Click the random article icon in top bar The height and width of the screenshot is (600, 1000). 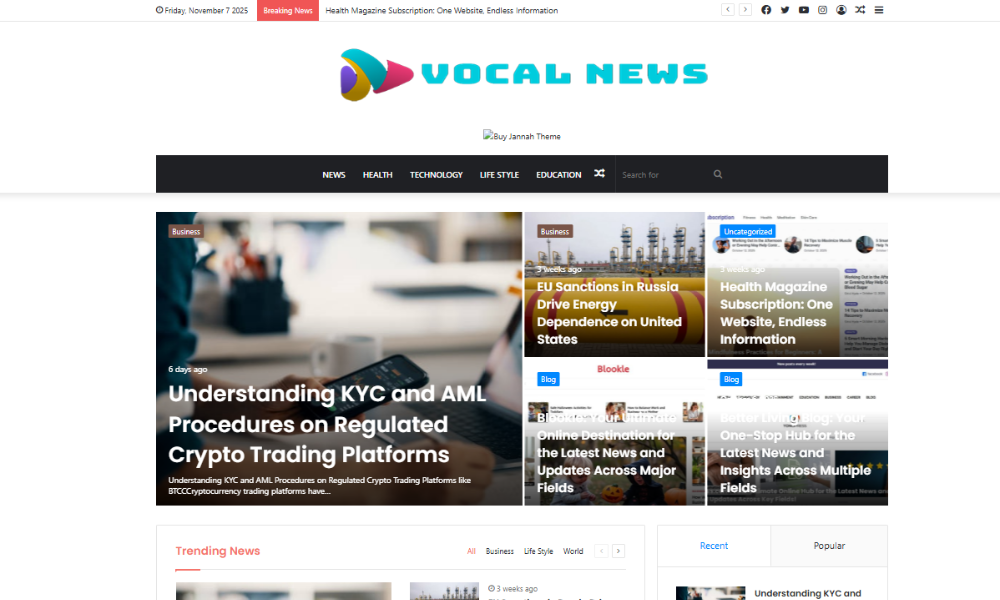click(x=860, y=10)
